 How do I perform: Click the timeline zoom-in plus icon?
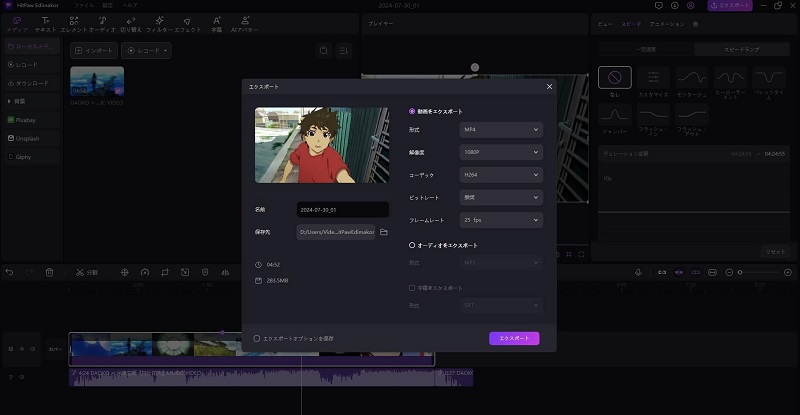click(788, 272)
